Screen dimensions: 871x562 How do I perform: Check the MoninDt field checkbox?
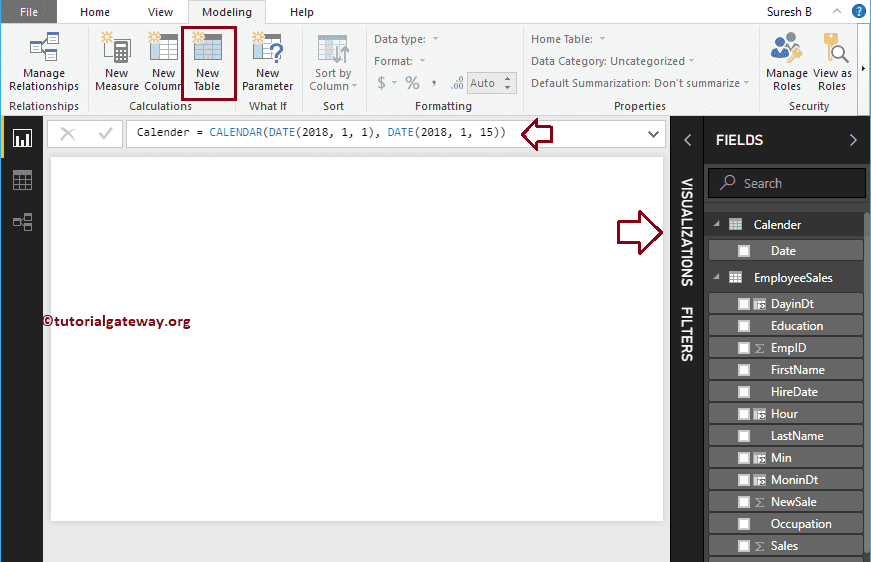(744, 480)
